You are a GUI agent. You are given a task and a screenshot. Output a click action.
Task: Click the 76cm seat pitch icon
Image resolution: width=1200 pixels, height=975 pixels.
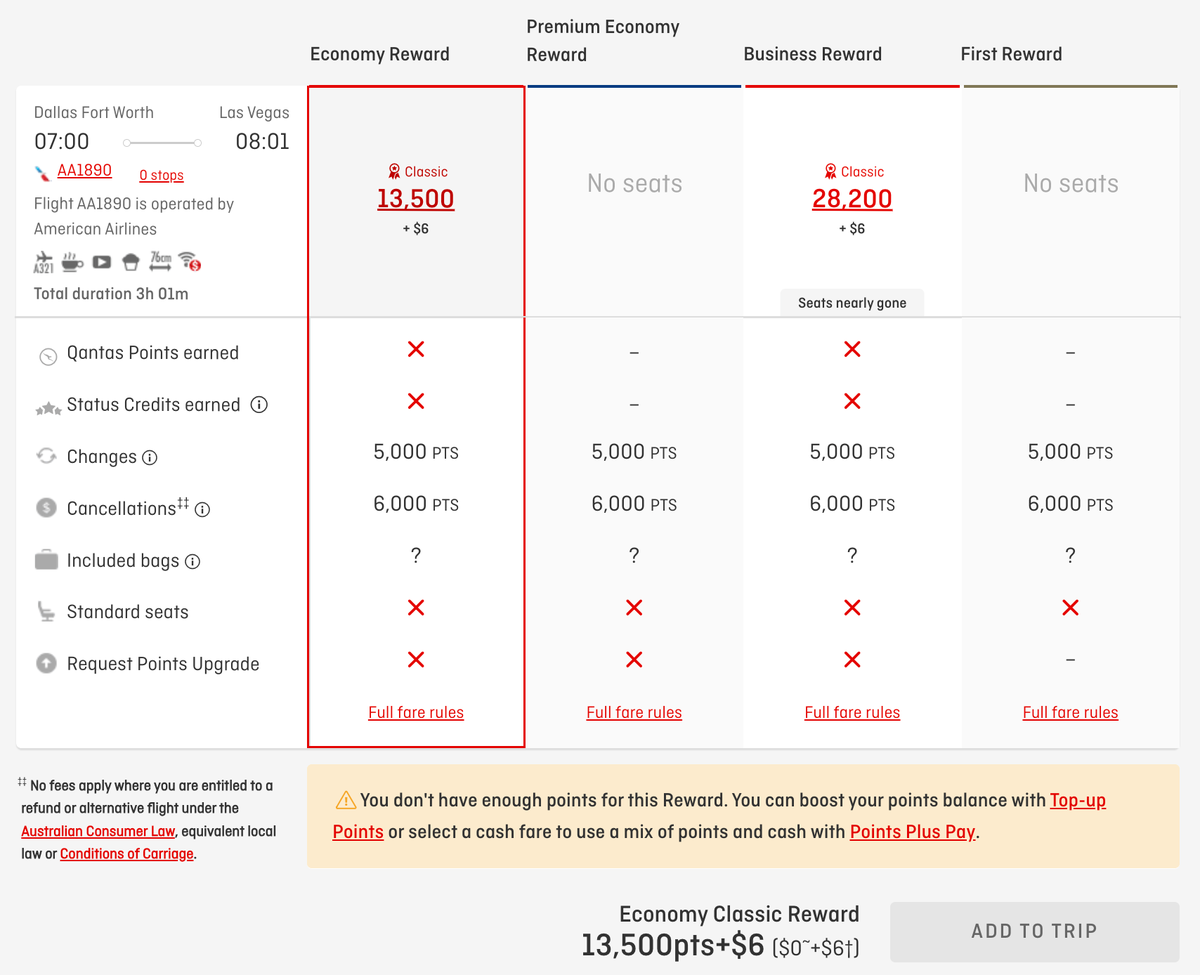pyautogui.click(x=160, y=262)
